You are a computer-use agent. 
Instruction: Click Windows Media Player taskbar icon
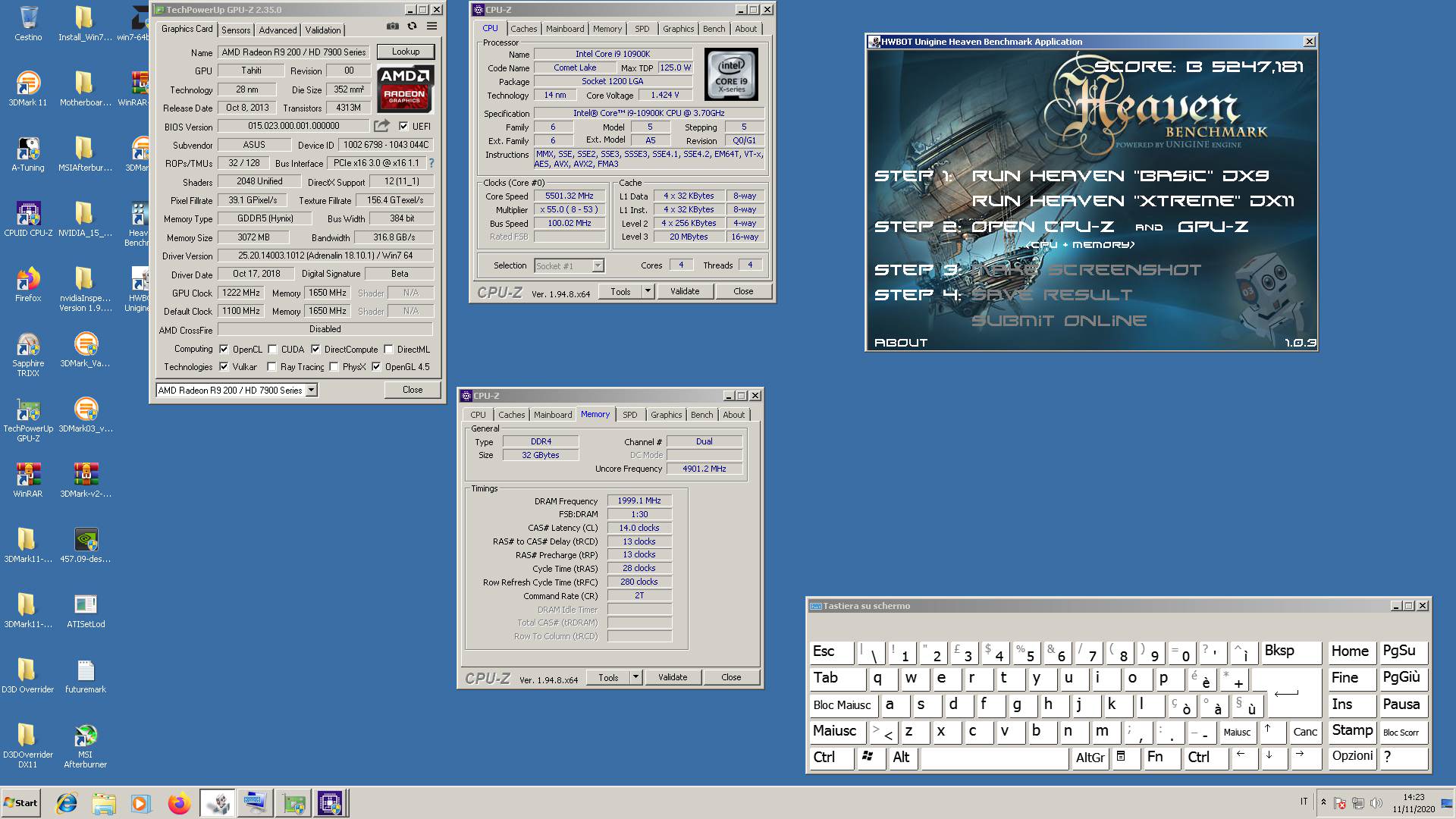point(140,803)
